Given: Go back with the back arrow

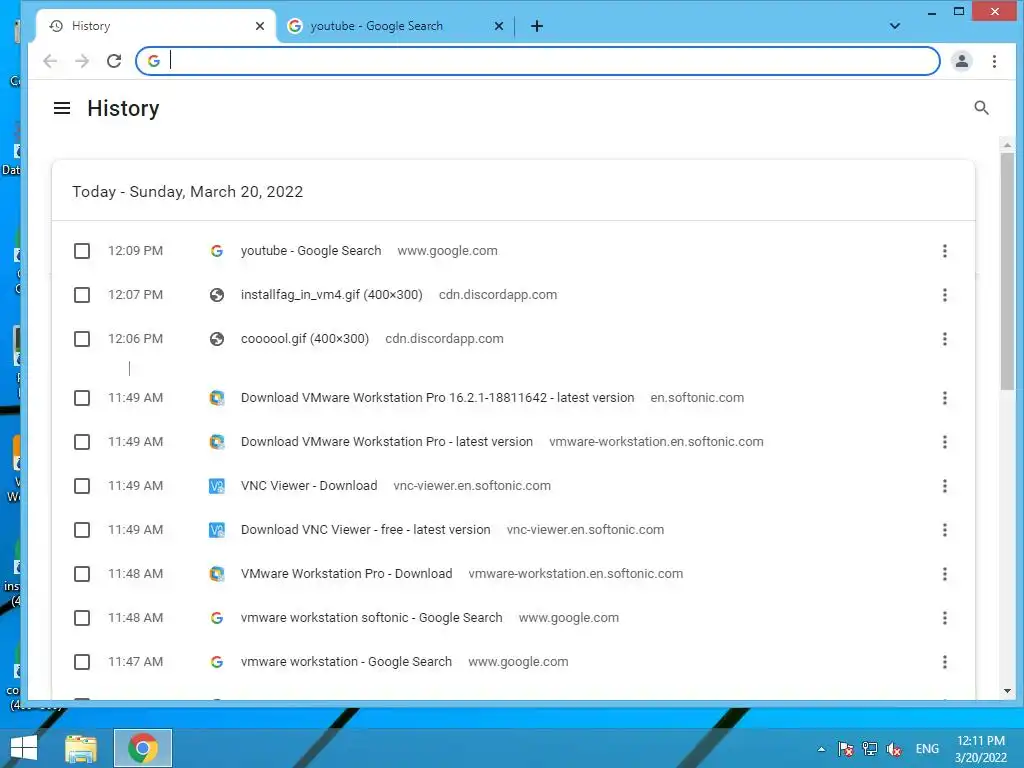Looking at the screenshot, I should click(50, 61).
